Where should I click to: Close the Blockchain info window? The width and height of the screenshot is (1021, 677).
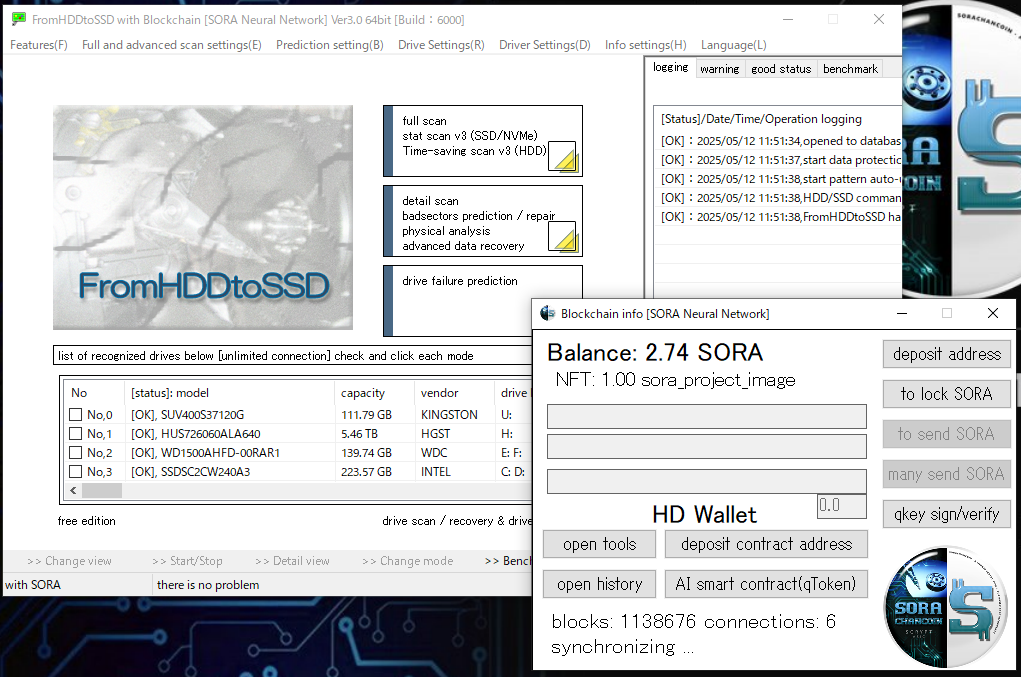992,314
